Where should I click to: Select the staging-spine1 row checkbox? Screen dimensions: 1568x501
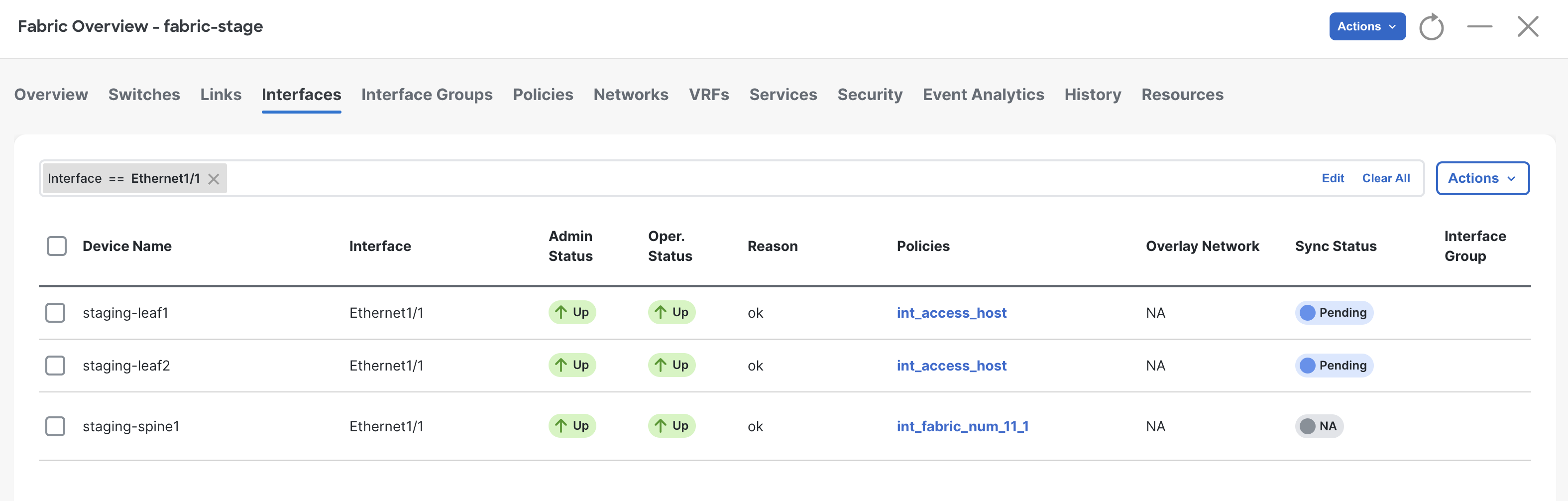[x=55, y=426]
